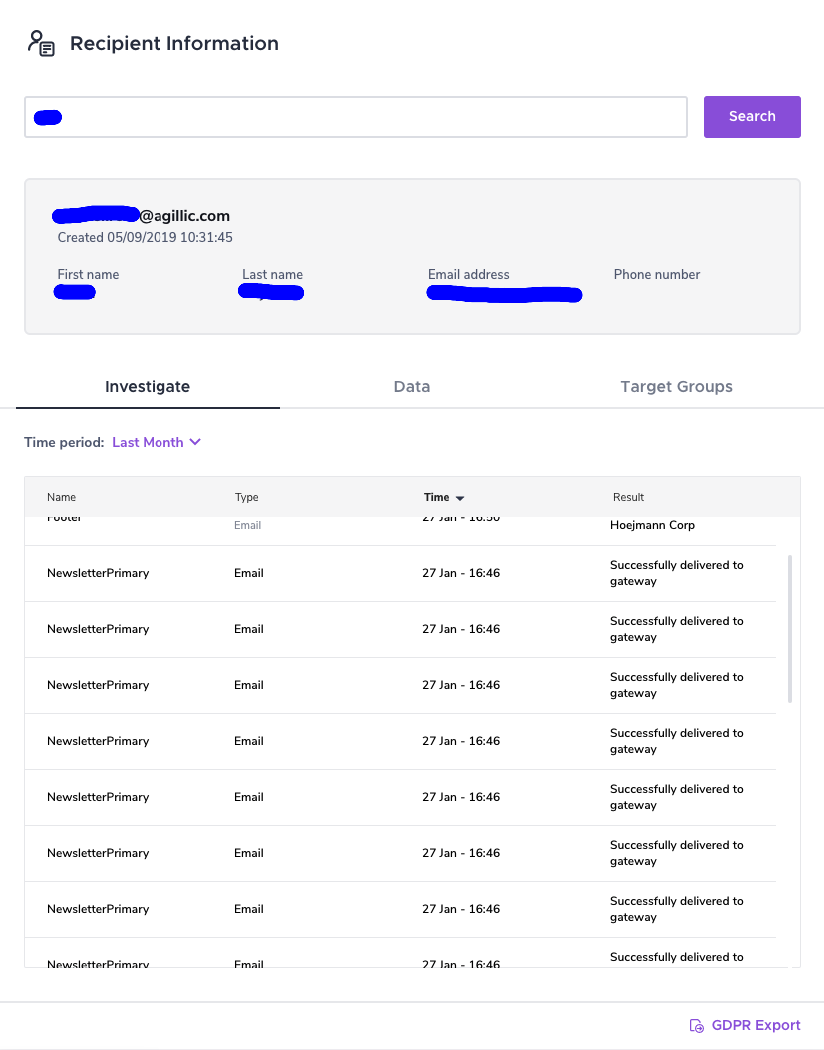Image resolution: width=824 pixels, height=1050 pixels.
Task: Open the Last Month time period dropdown
Action: pos(148,442)
